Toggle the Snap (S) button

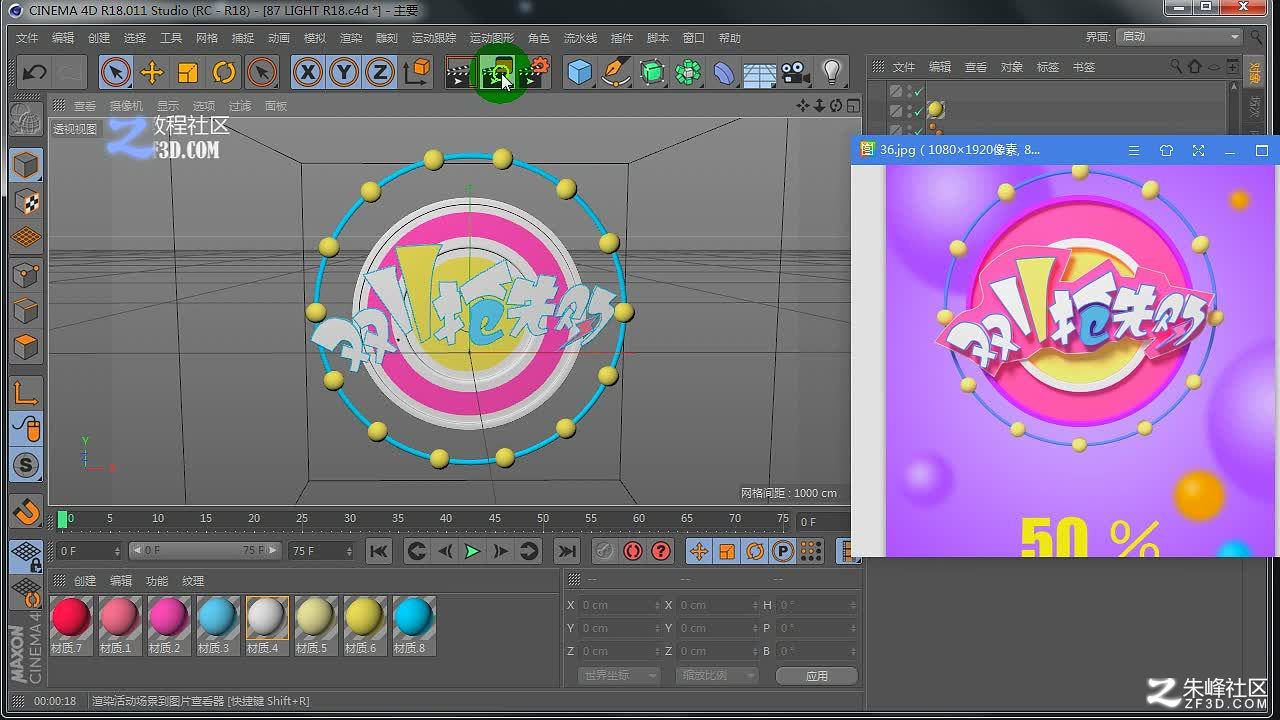(26, 465)
